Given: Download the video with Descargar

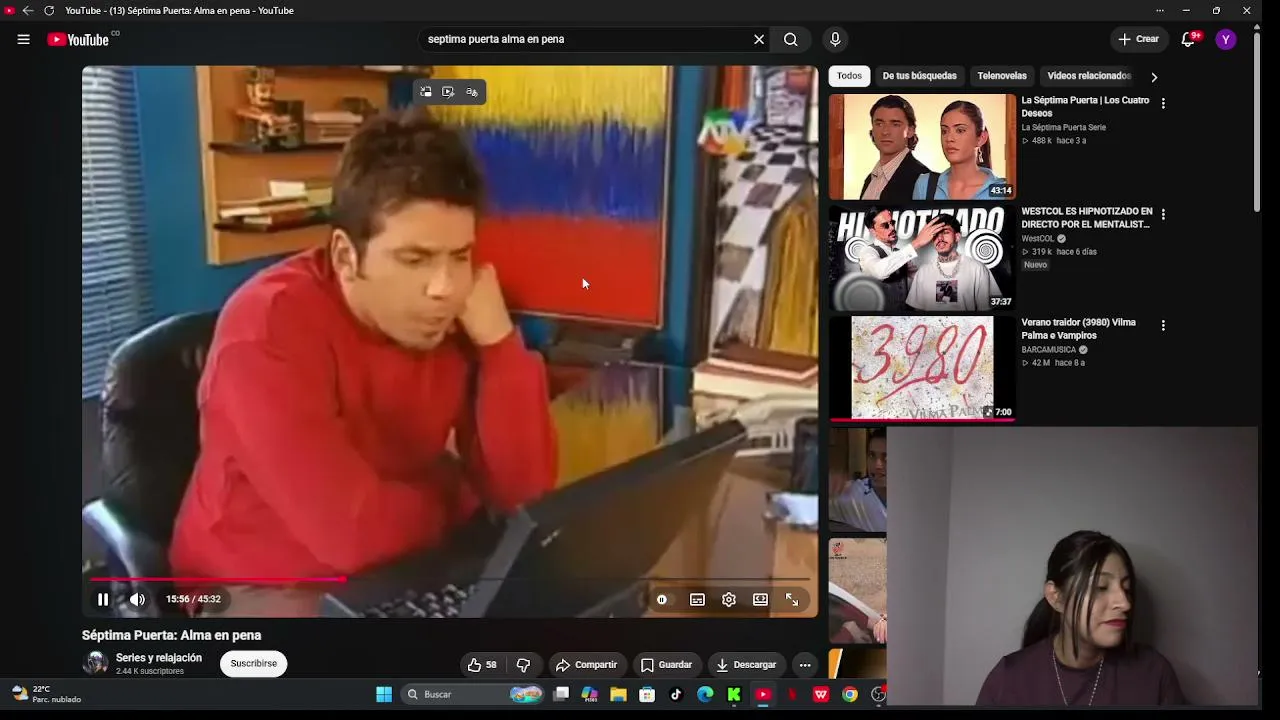Looking at the screenshot, I should point(746,665).
